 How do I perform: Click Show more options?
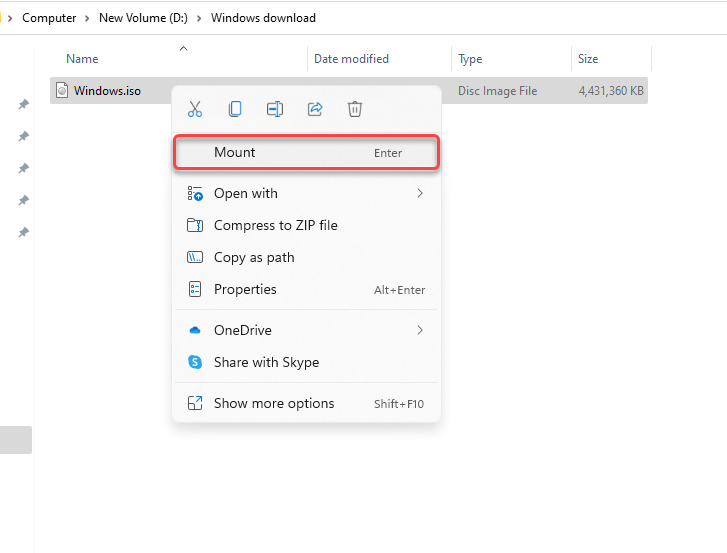click(x=274, y=404)
